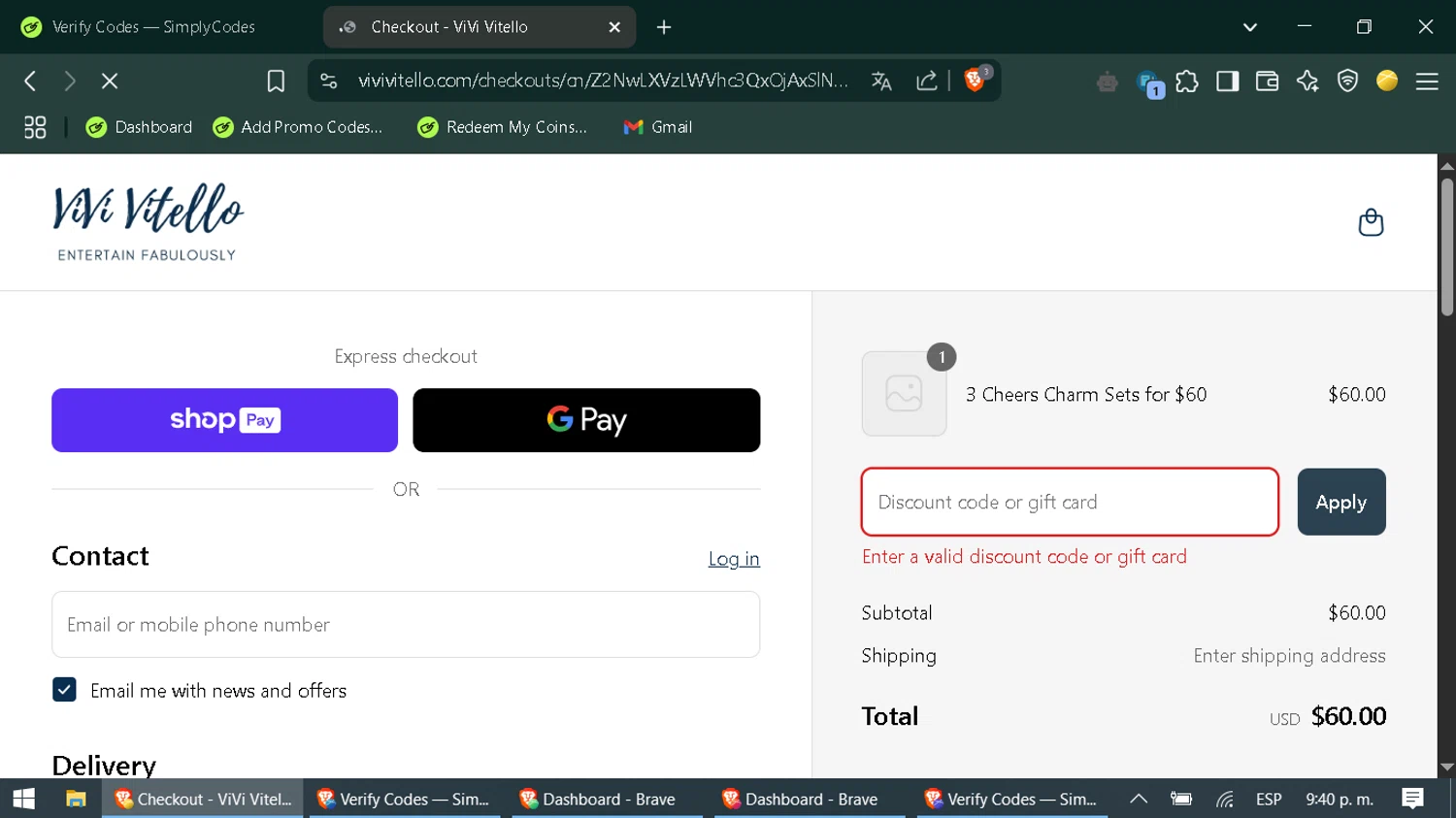This screenshot has width=1456, height=818.
Task: Click the yellow coin extension icon
Action: coord(1387,81)
